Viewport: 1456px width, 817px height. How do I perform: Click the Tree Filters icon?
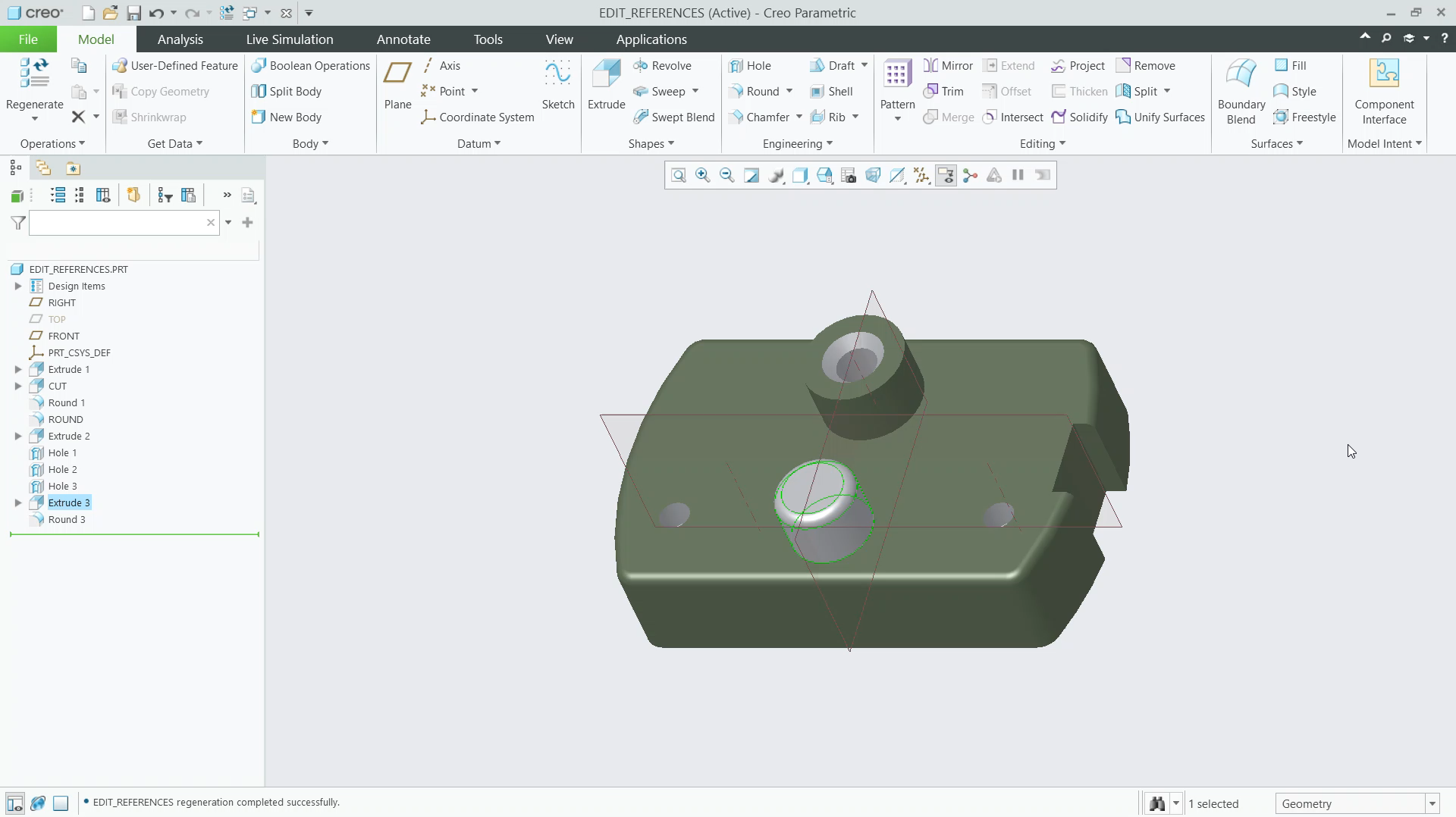click(x=165, y=196)
